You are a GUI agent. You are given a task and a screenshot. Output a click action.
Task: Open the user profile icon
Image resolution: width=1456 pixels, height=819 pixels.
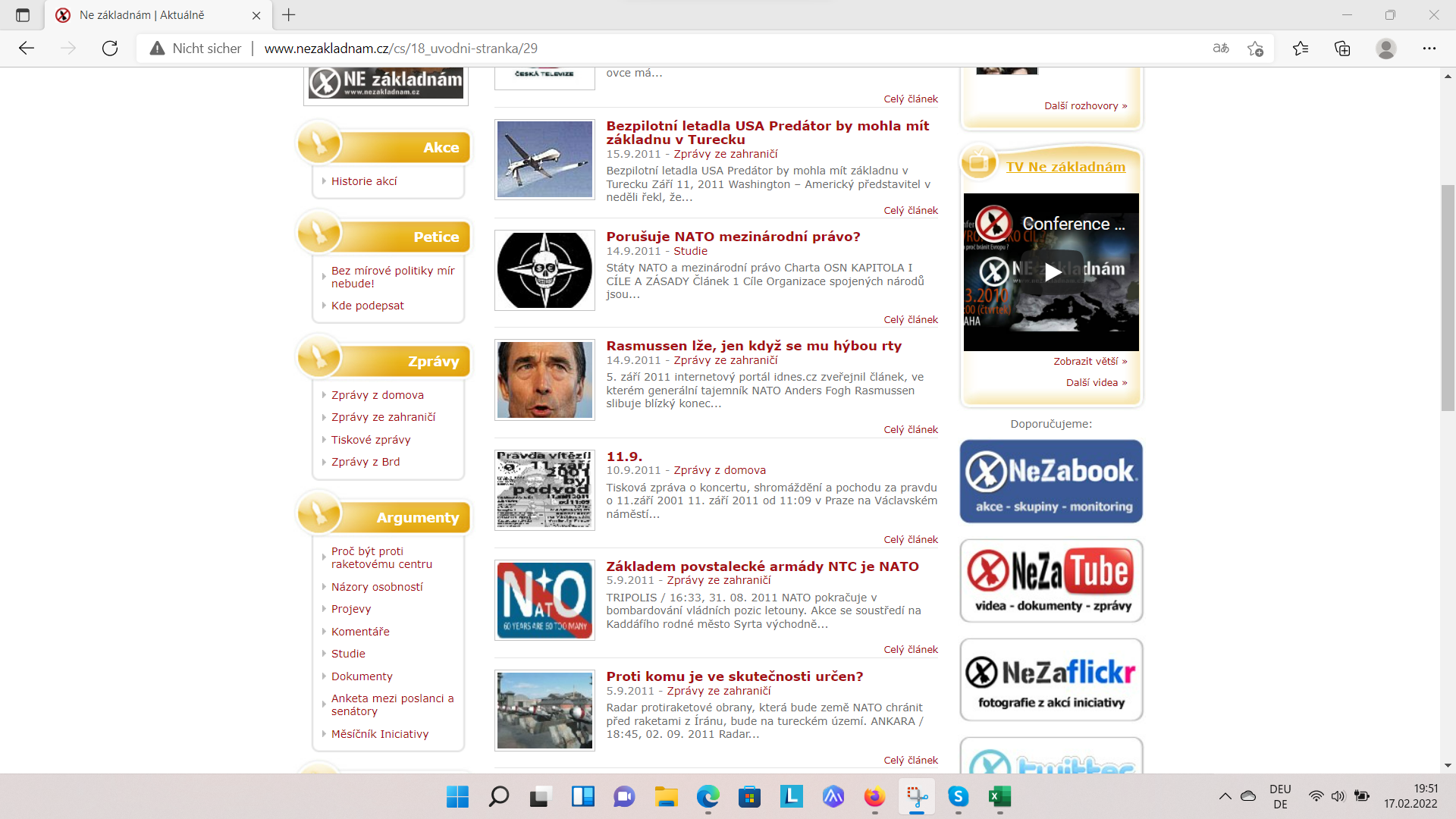tap(1386, 49)
